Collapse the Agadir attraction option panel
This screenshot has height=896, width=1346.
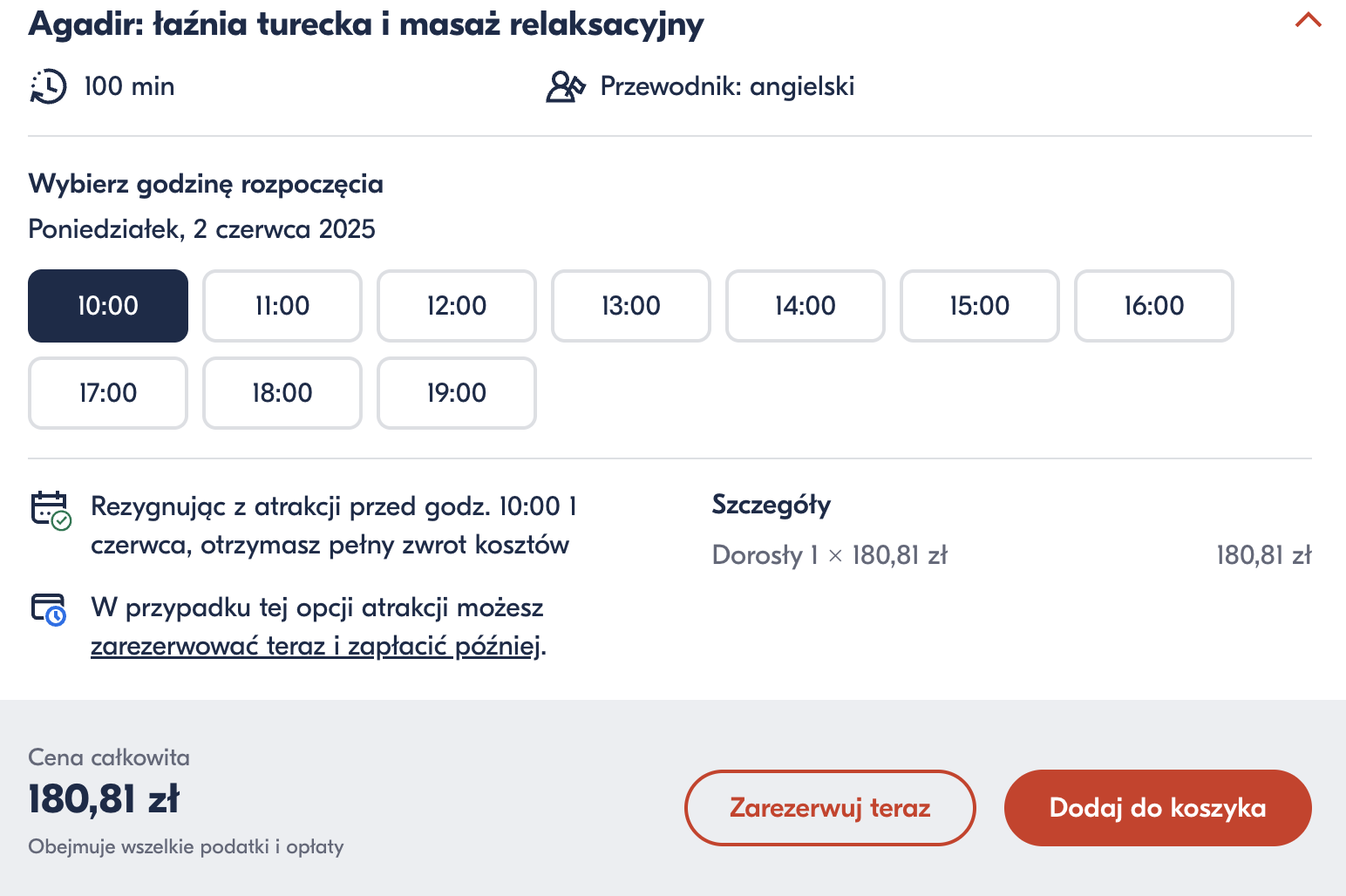point(1308,20)
